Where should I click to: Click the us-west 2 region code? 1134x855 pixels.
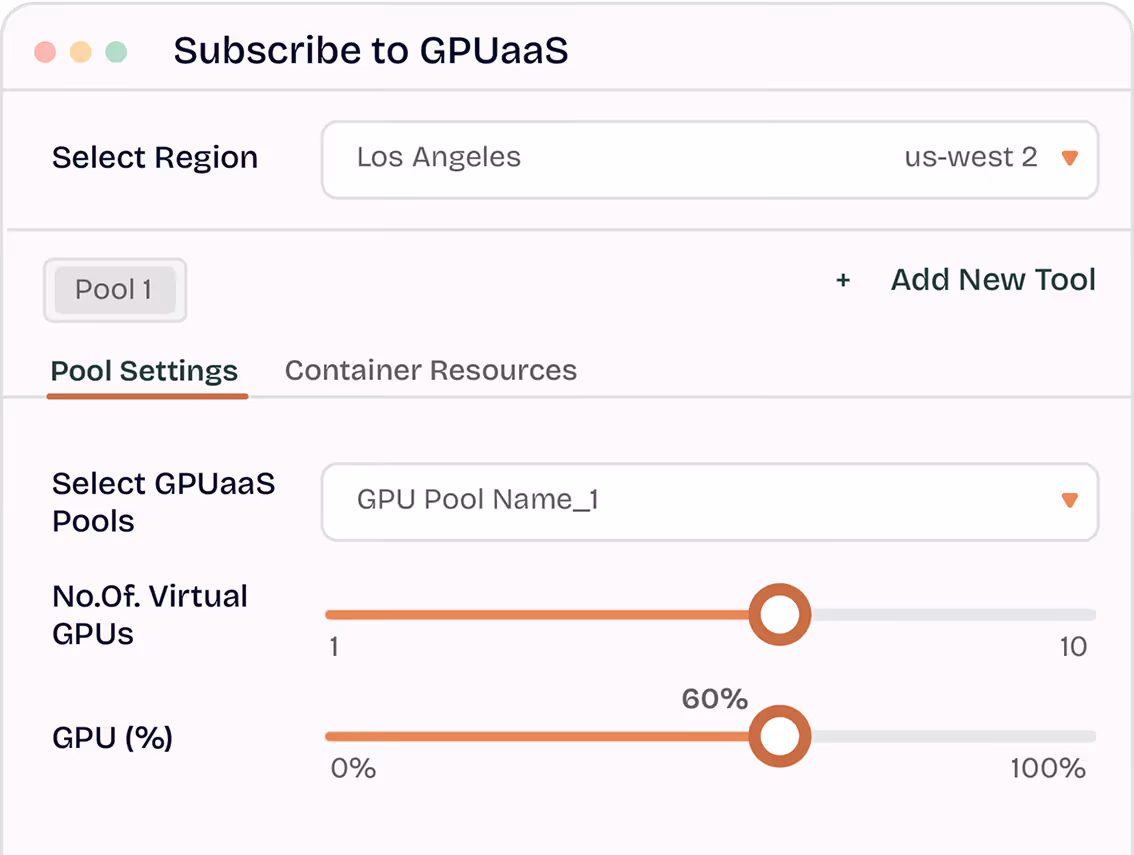point(971,157)
